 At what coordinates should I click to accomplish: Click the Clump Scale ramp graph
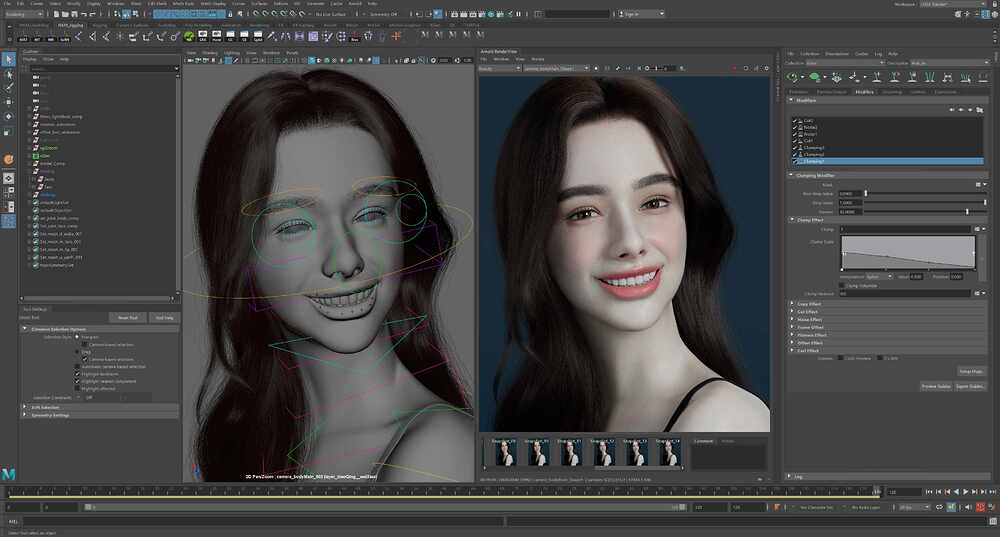908,253
